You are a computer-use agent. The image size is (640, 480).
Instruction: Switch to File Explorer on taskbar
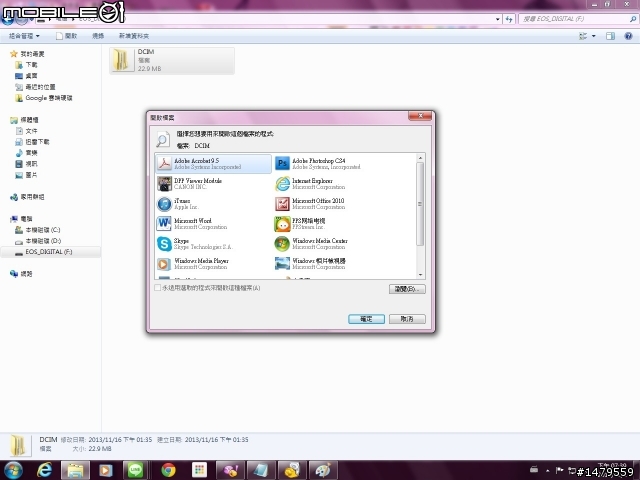coord(75,471)
